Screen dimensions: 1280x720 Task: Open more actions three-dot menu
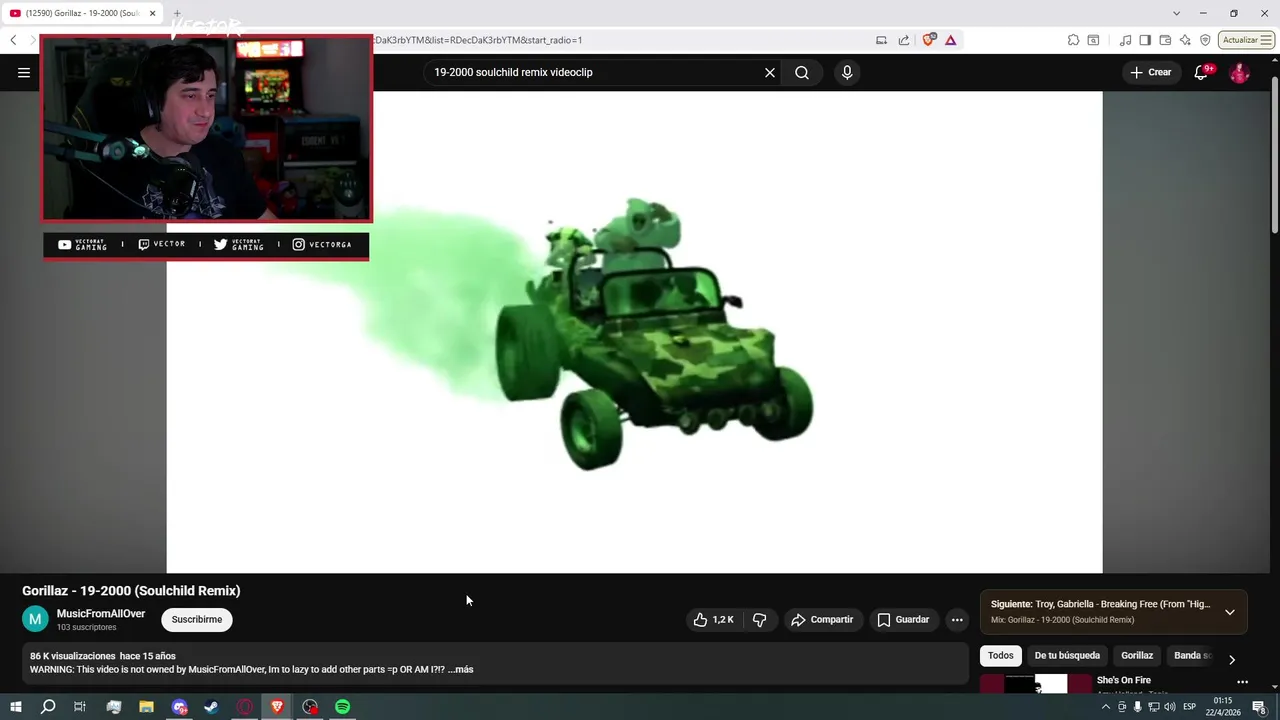(x=957, y=620)
